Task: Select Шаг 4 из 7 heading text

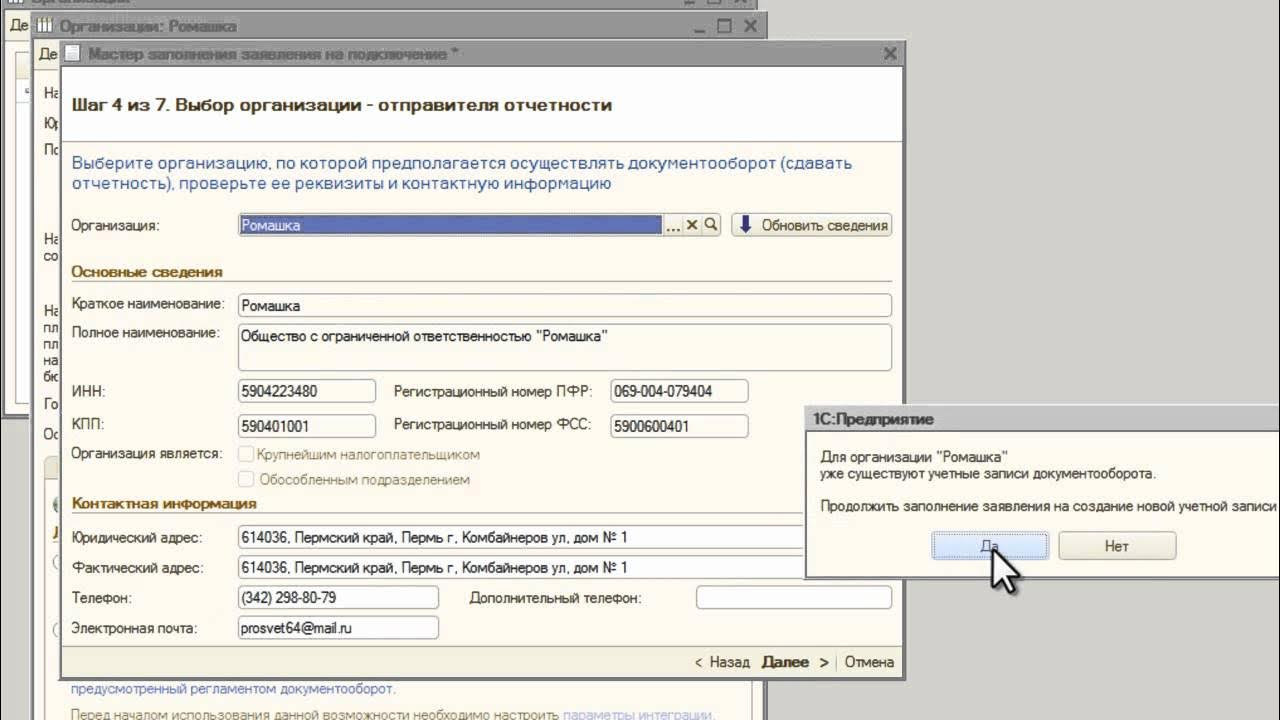Action: [342, 104]
